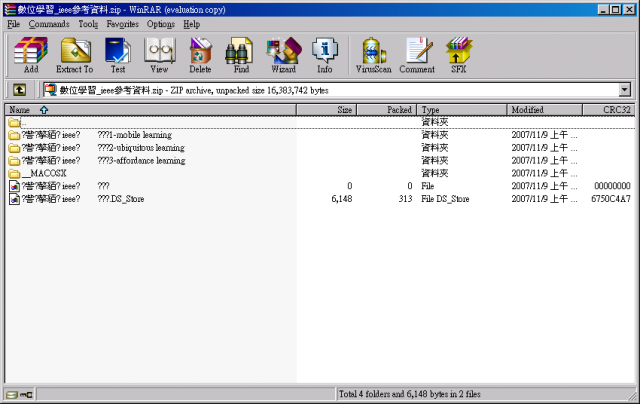Open the Find binoculars tool
640x404 pixels.
[x=241, y=55]
